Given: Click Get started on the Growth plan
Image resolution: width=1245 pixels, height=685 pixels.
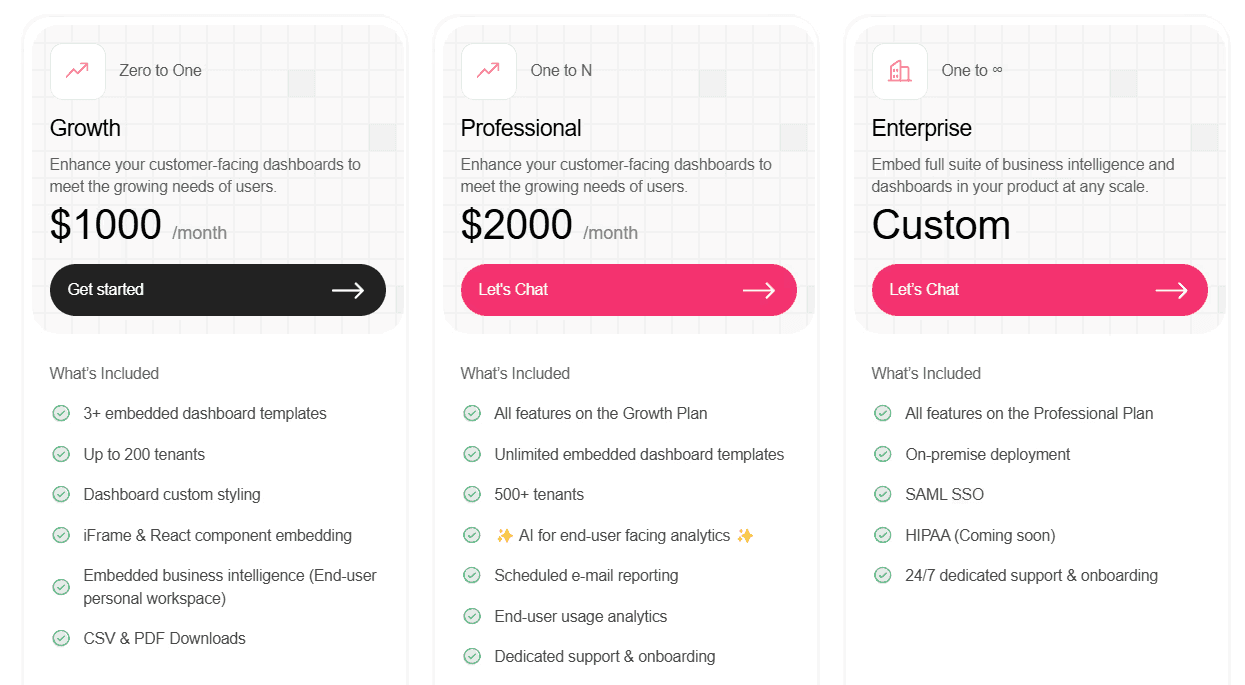Looking at the screenshot, I should [x=218, y=290].
